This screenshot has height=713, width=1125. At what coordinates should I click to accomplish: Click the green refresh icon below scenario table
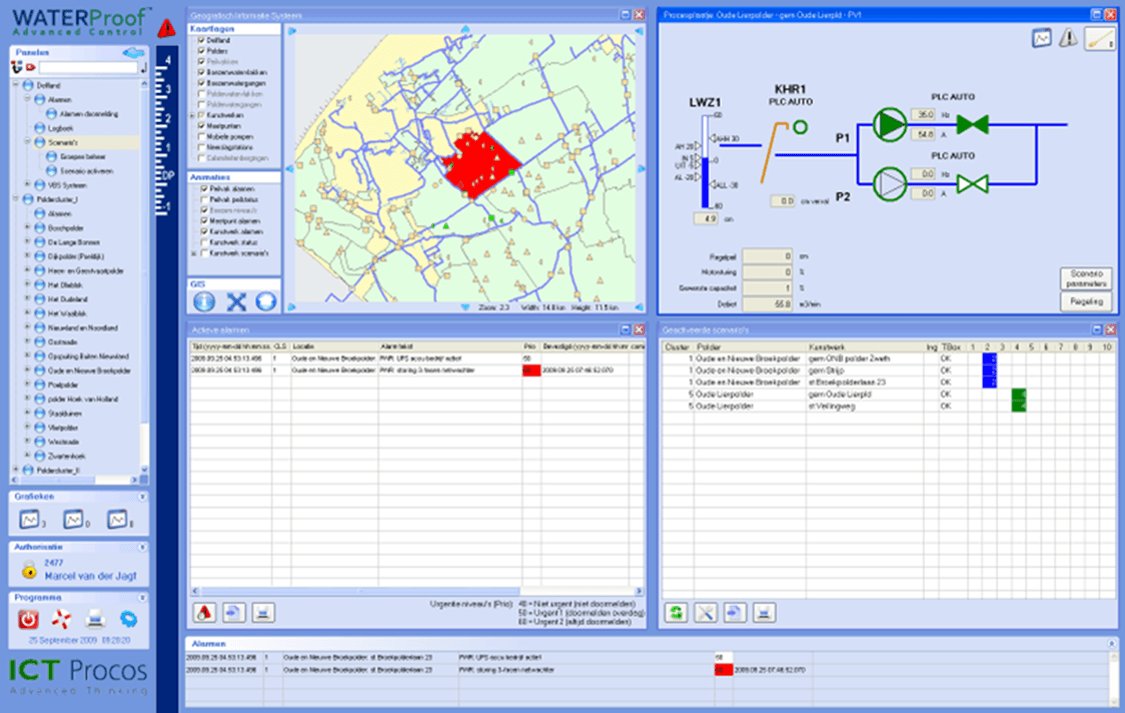pos(676,613)
